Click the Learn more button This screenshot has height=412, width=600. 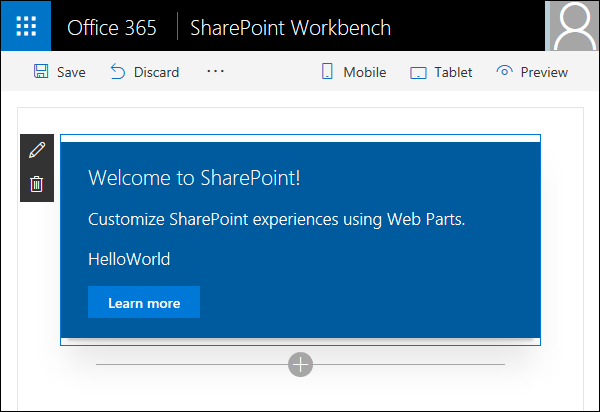pos(144,302)
